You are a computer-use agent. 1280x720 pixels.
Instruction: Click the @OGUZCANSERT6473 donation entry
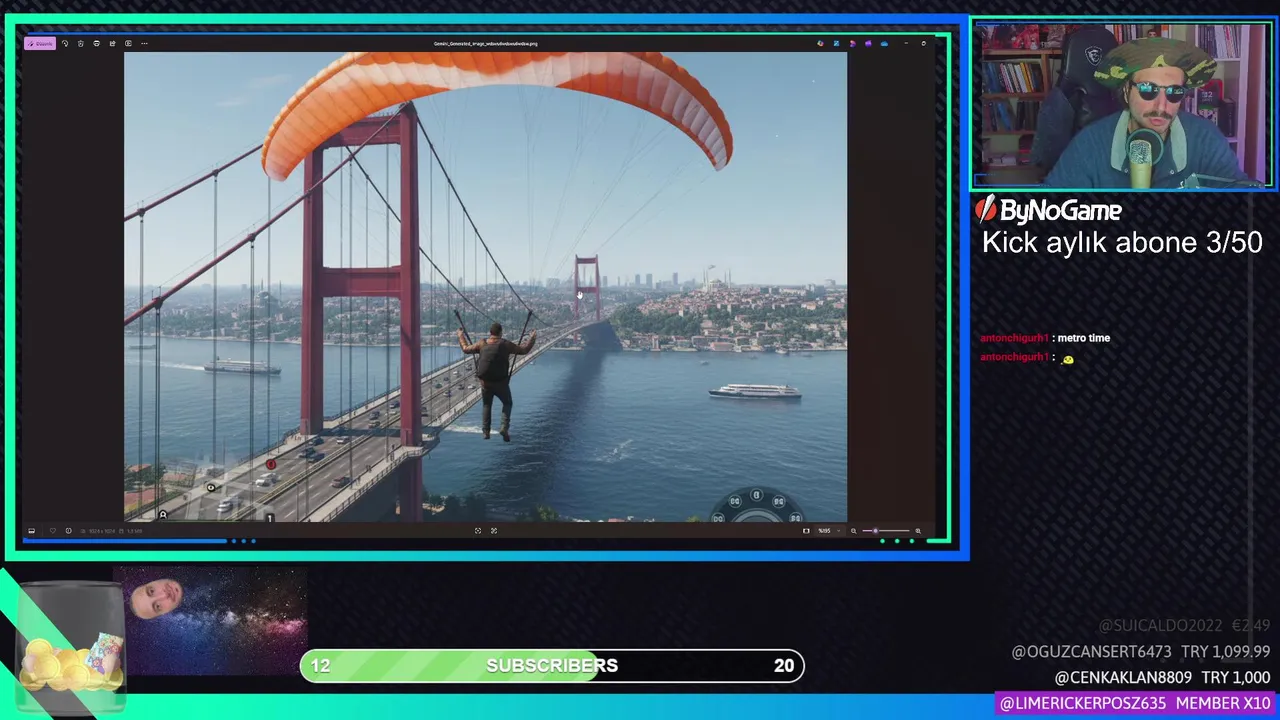point(1141,652)
